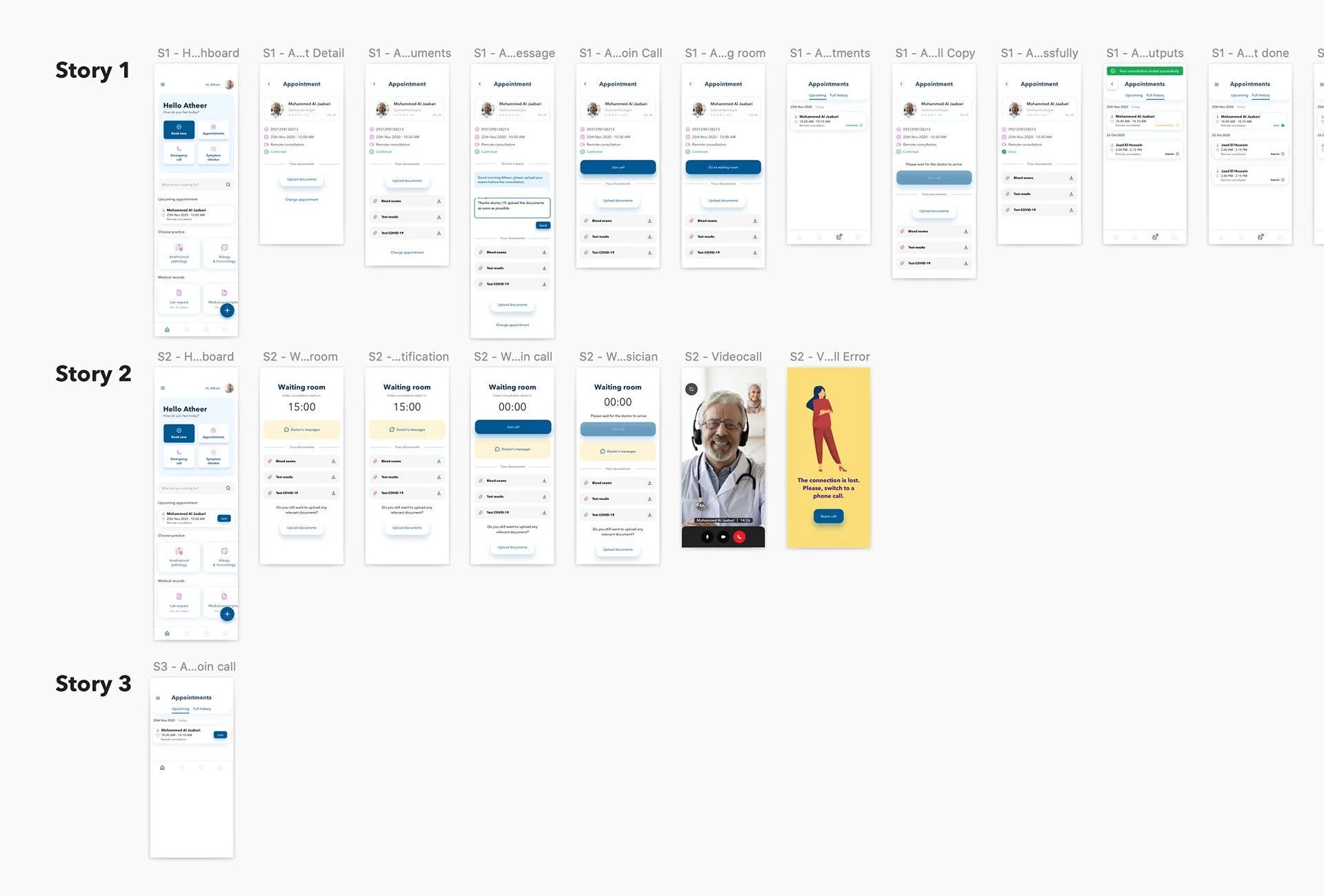The height and width of the screenshot is (896, 1324).
Task: Click the Send button below the message box
Action: (543, 225)
